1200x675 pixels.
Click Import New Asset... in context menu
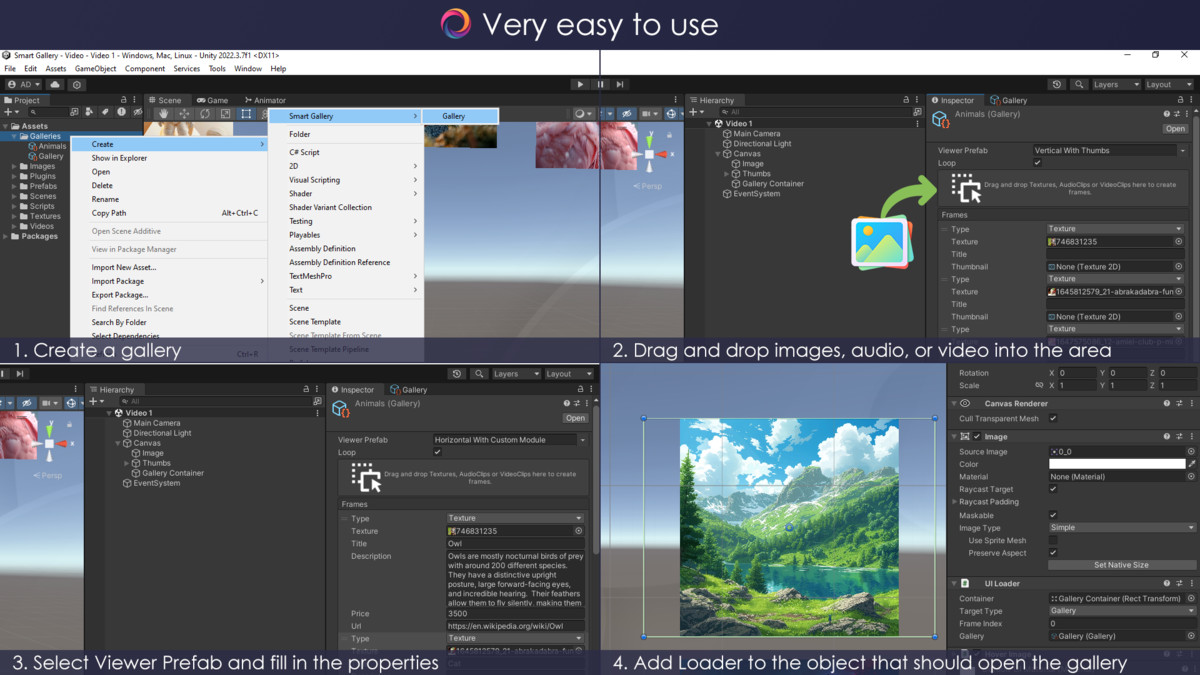pos(124,268)
